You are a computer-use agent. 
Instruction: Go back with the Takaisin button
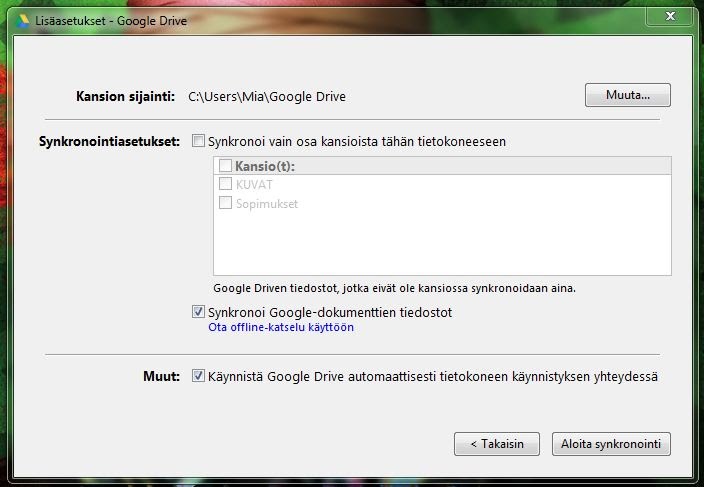point(497,444)
